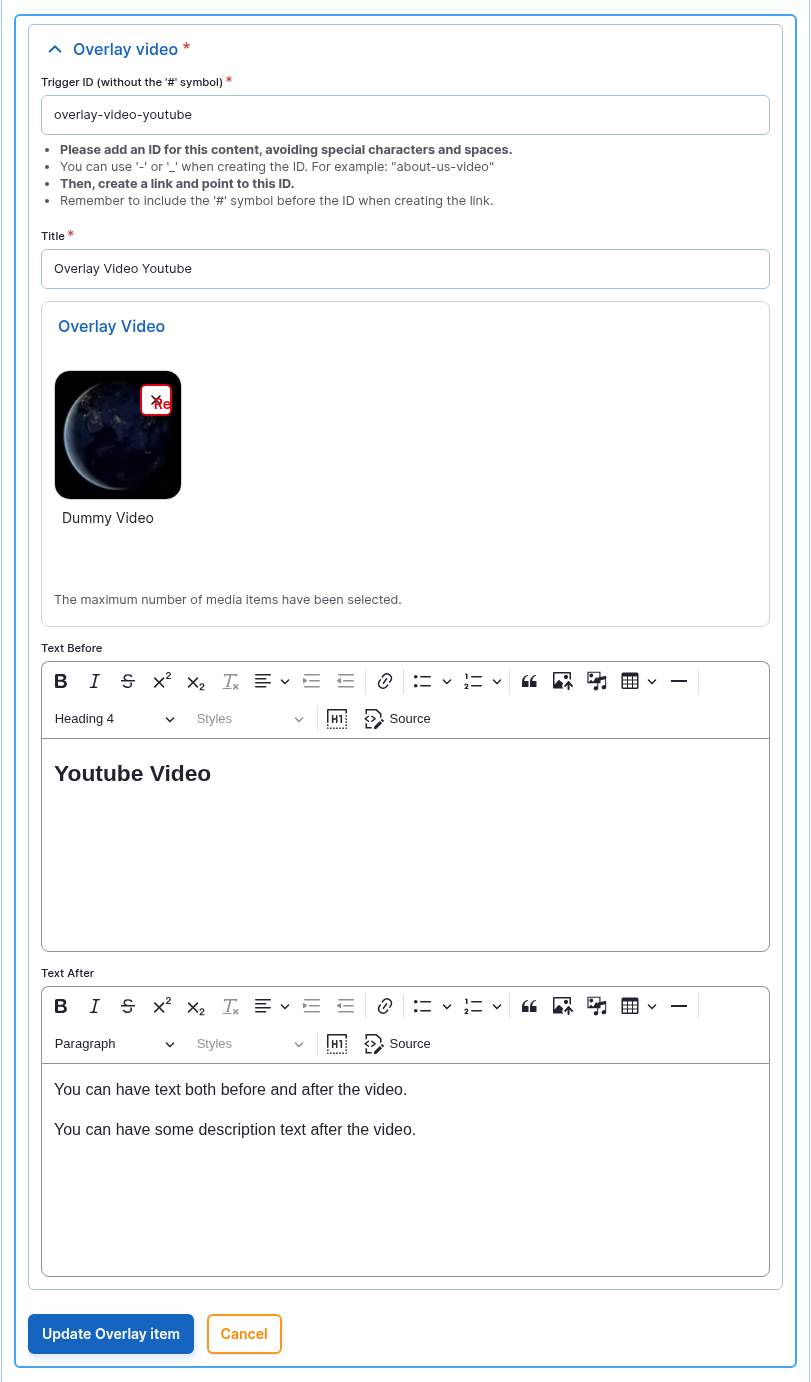
Task: Apply Superscript in Text After editor
Action: click(162, 1006)
